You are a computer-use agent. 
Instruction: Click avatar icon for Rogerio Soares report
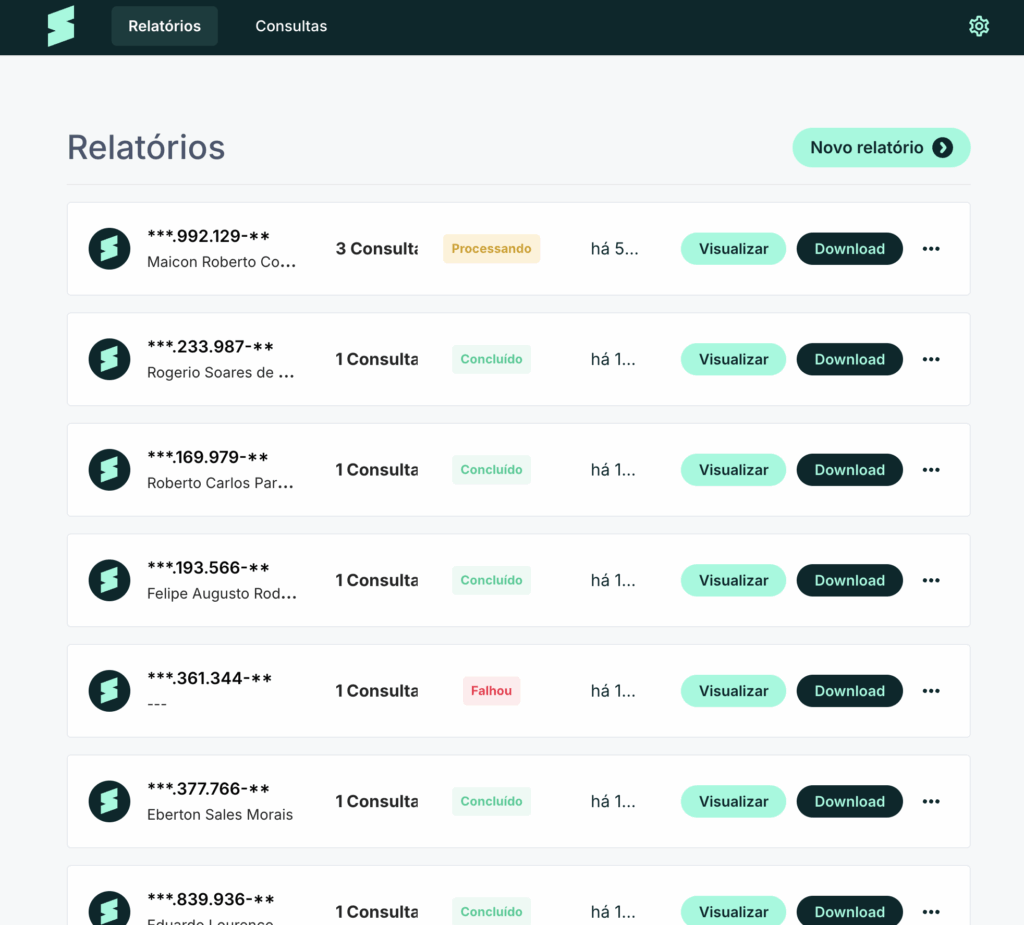(x=109, y=359)
